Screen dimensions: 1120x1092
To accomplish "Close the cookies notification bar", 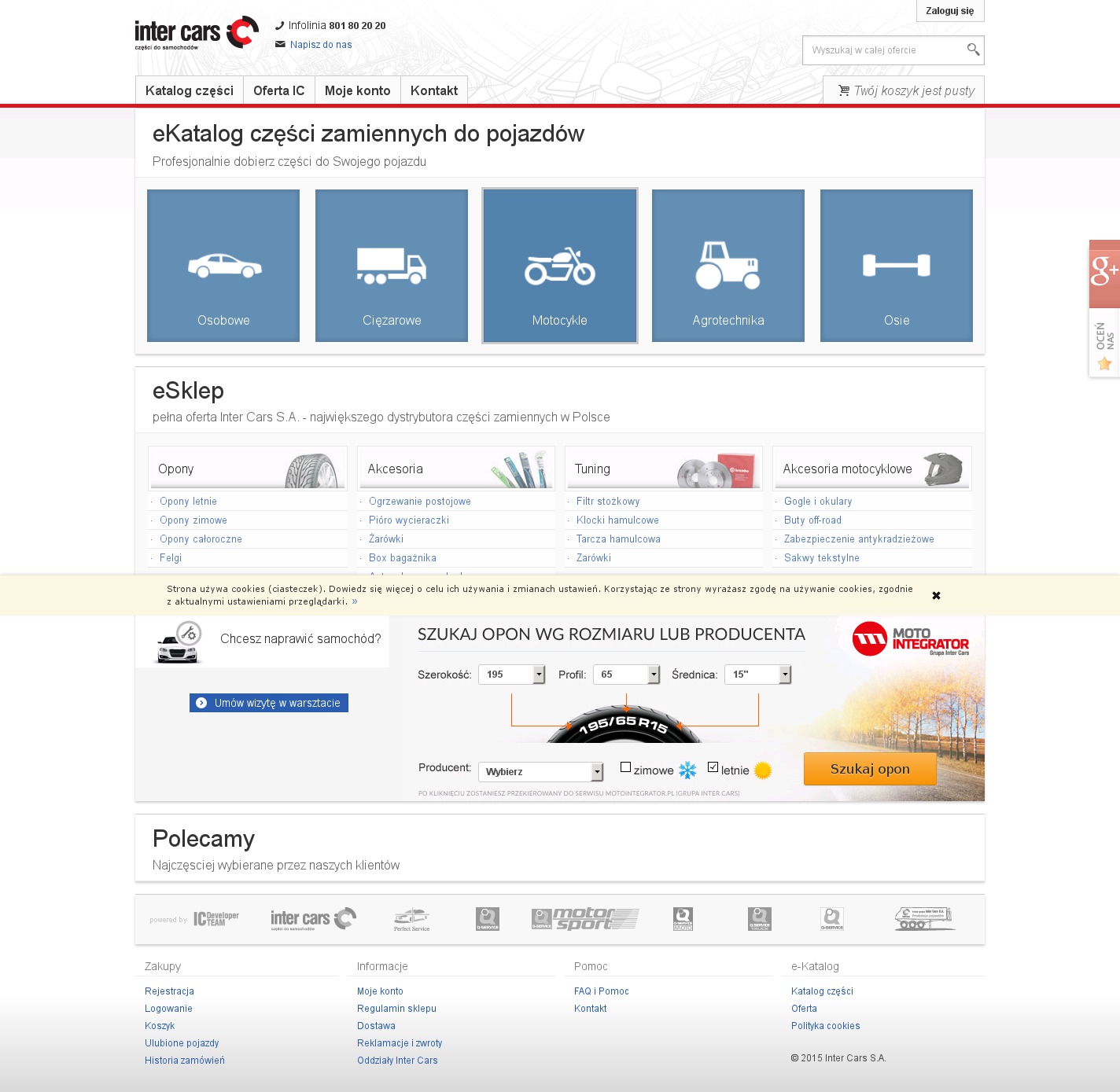I will pyautogui.click(x=936, y=596).
